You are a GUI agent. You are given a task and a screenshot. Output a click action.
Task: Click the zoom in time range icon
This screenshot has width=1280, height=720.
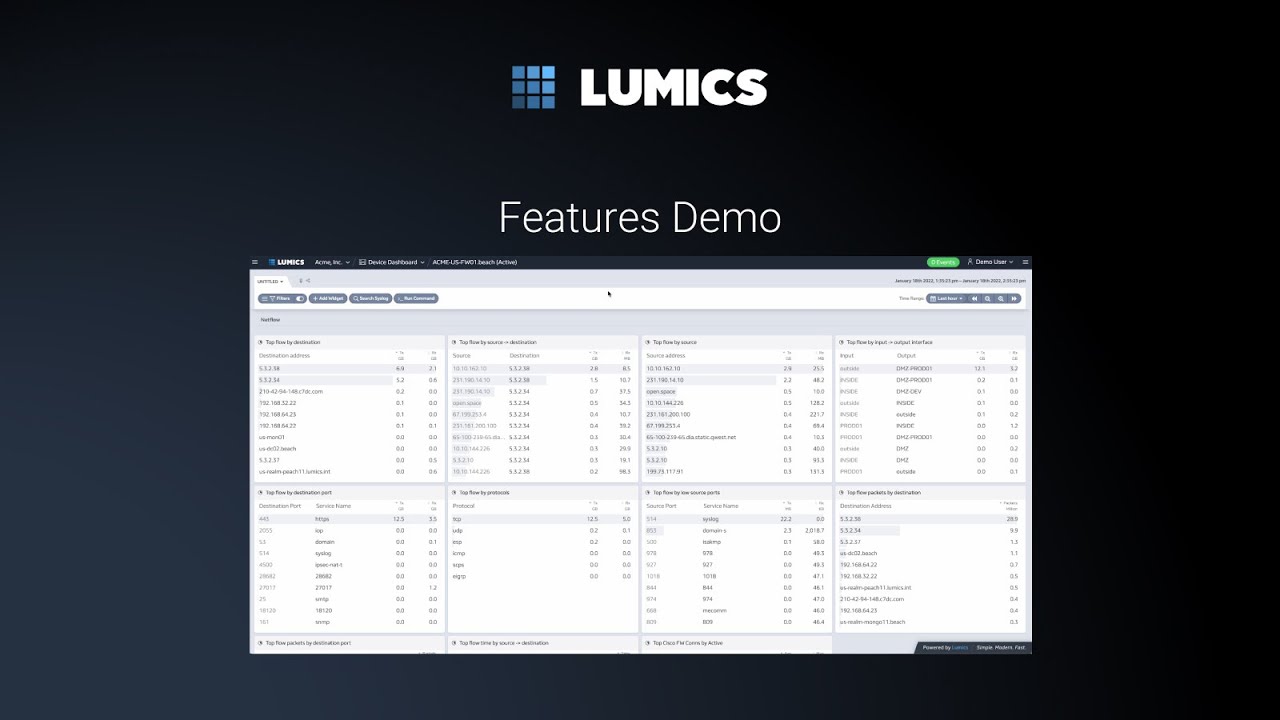pos(1001,298)
